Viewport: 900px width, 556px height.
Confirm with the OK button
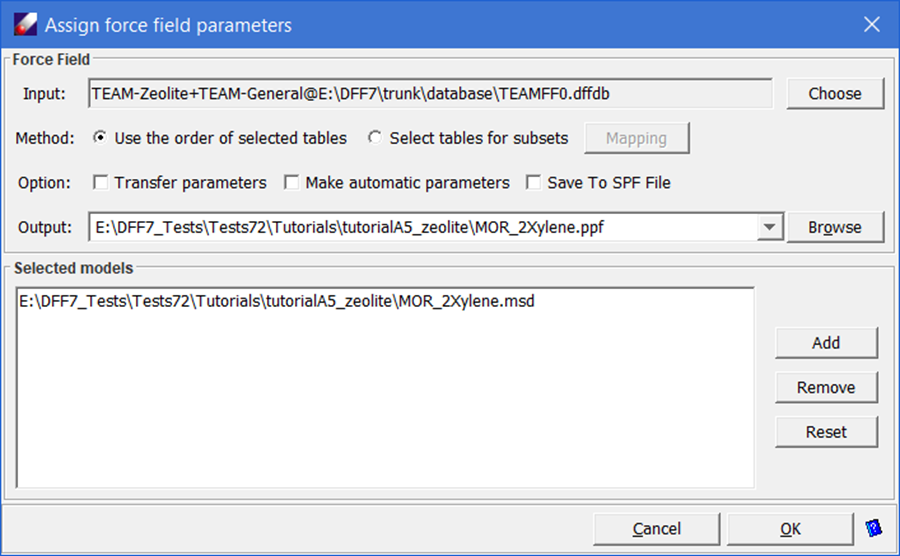[x=790, y=529]
